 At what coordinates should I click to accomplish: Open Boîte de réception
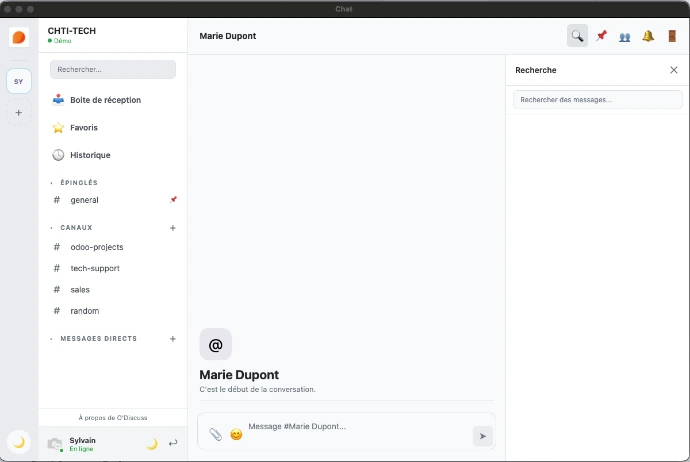tap(105, 100)
